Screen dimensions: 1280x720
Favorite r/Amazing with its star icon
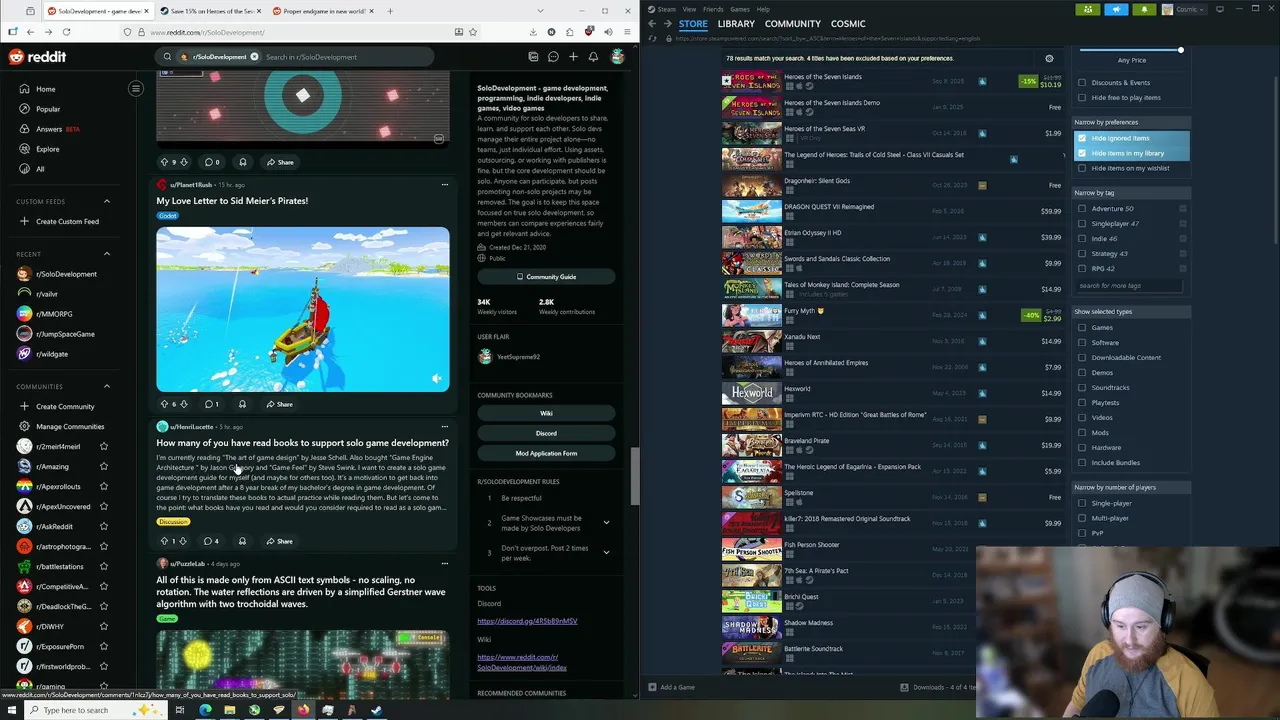(103, 466)
